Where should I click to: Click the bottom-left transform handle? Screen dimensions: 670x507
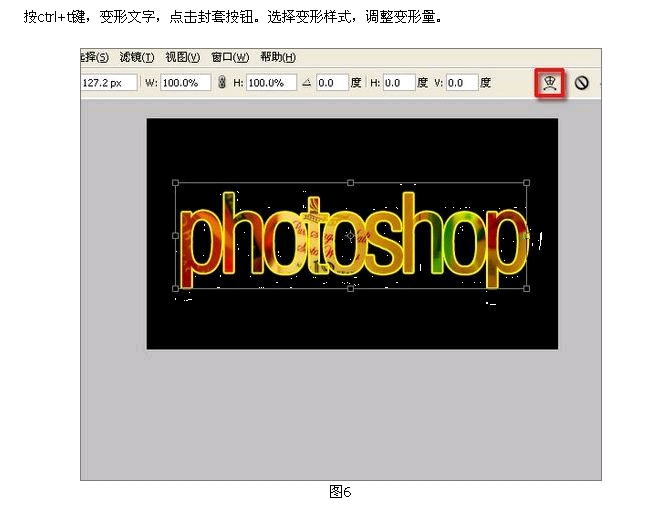pos(175,289)
